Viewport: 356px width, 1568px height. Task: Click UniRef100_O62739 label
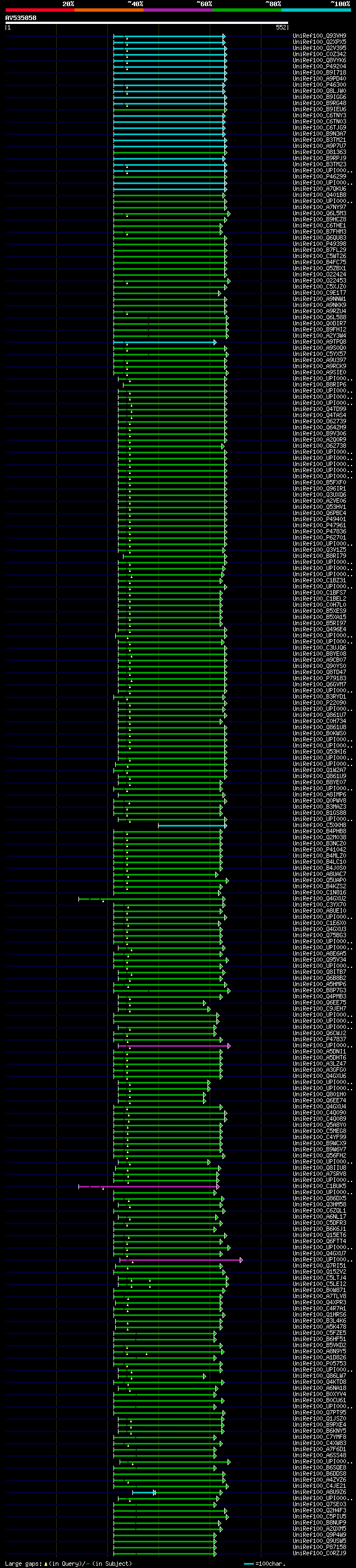pos(319,421)
